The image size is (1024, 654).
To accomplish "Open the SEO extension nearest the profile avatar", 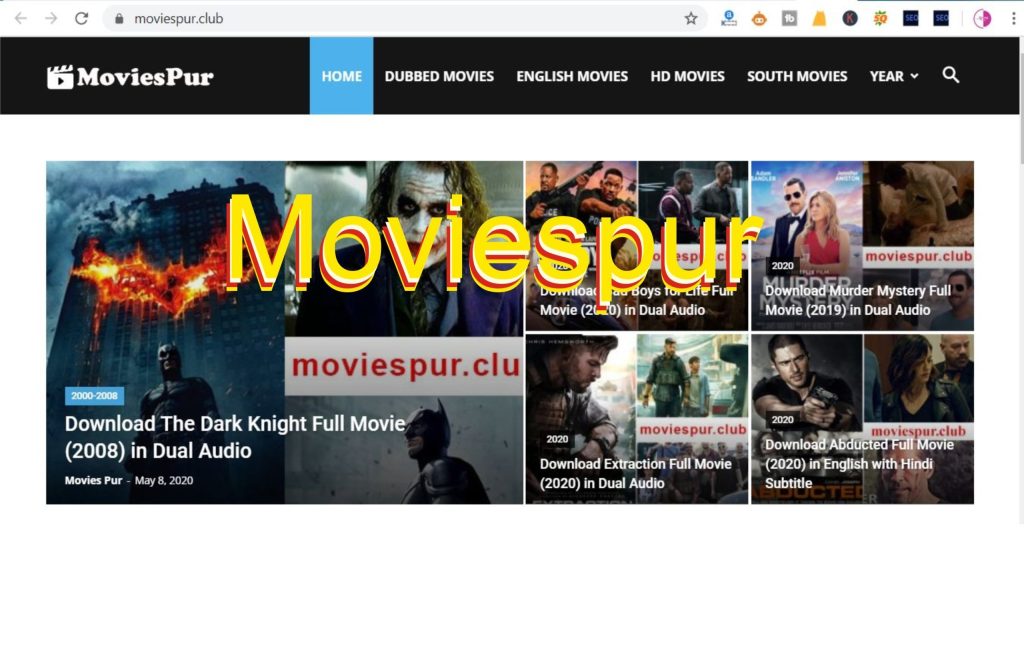I will (x=941, y=18).
